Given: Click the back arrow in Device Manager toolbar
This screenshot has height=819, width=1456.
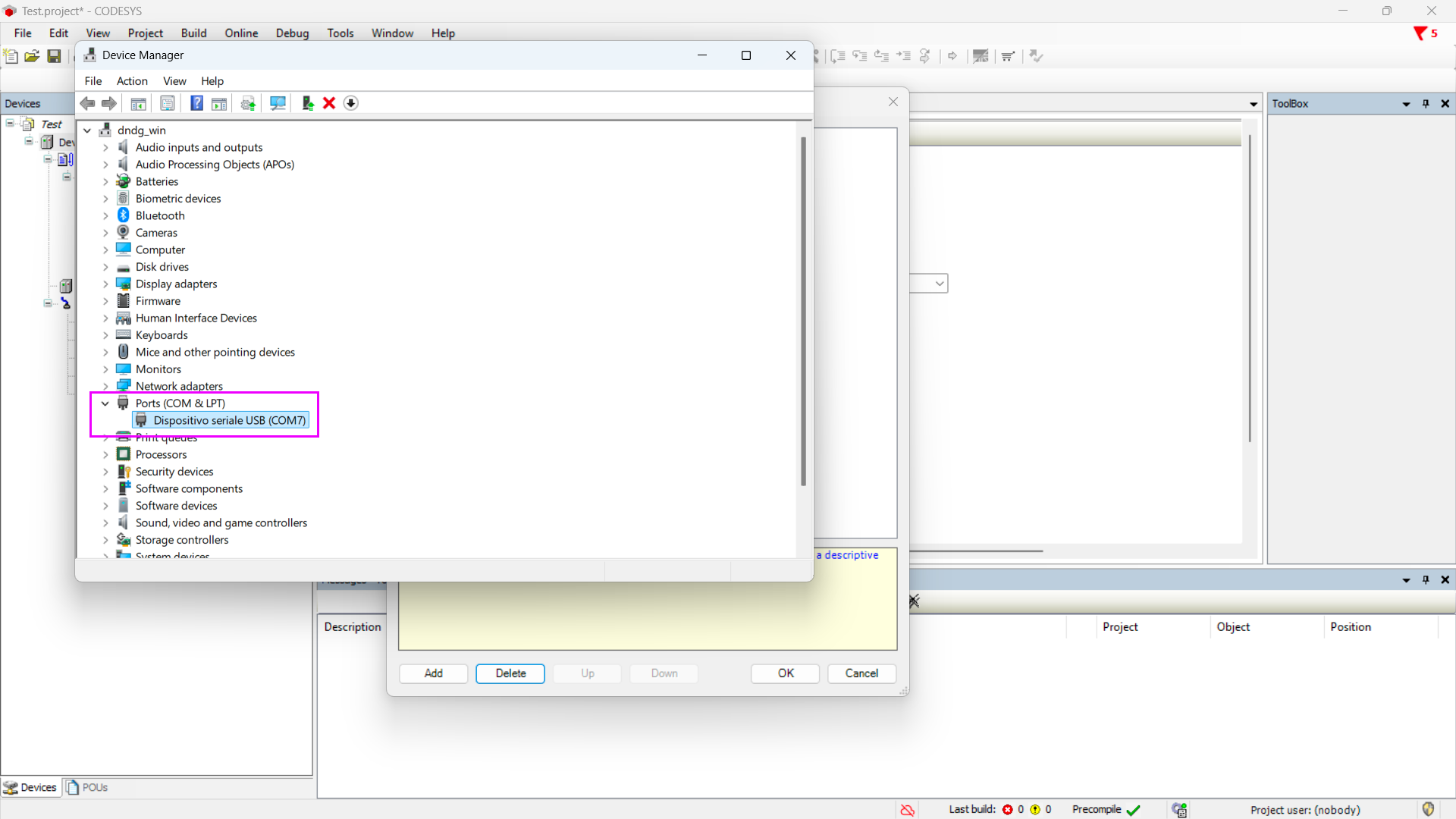Looking at the screenshot, I should 88,103.
